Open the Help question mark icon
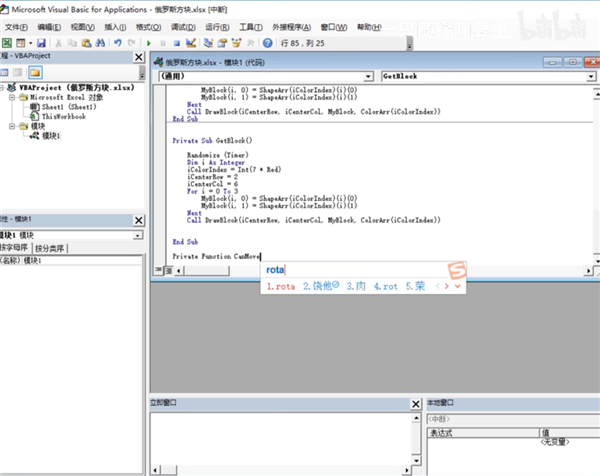This screenshot has height=476, width=600. pyautogui.click(x=267, y=43)
